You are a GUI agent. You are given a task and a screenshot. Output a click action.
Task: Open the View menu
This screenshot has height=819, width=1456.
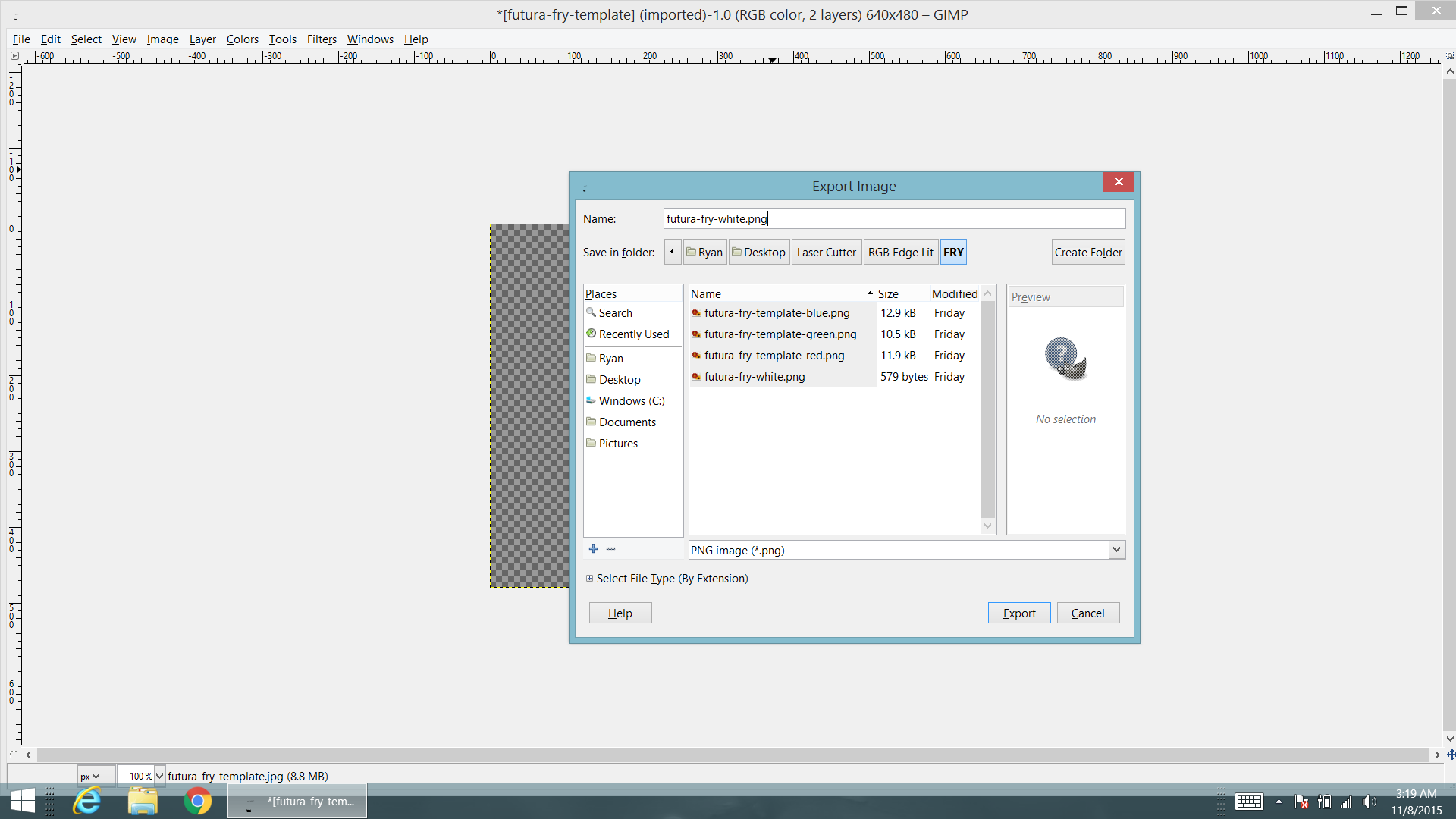124,39
